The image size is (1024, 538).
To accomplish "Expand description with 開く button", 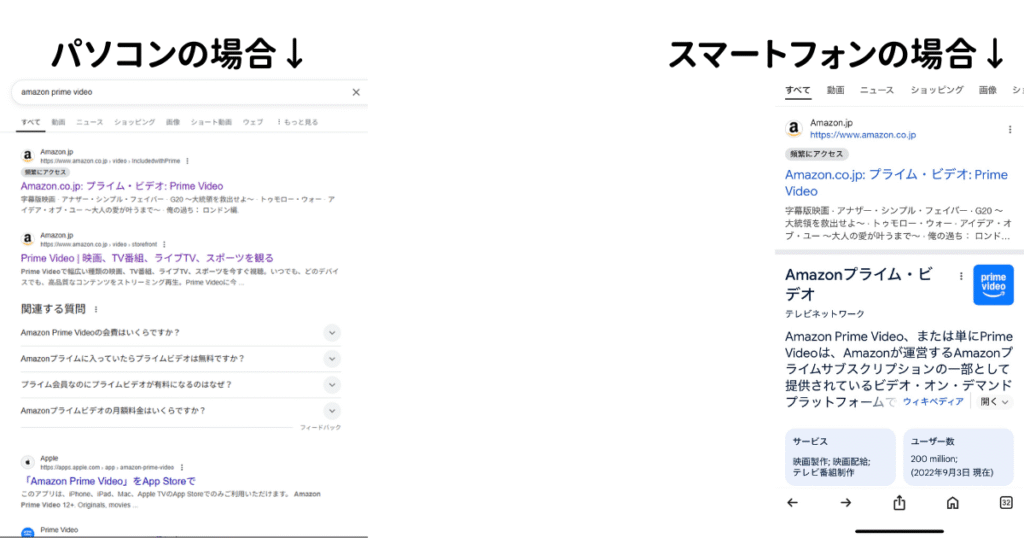I will pos(994,402).
